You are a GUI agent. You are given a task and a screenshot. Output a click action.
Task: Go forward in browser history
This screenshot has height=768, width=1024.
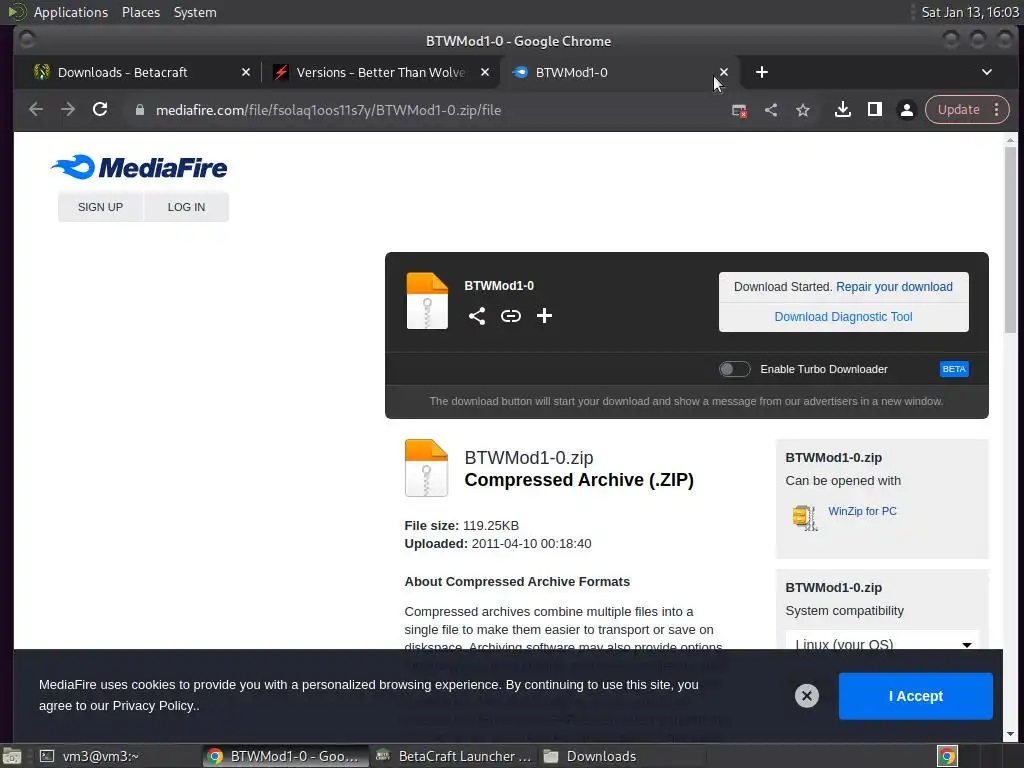68,110
